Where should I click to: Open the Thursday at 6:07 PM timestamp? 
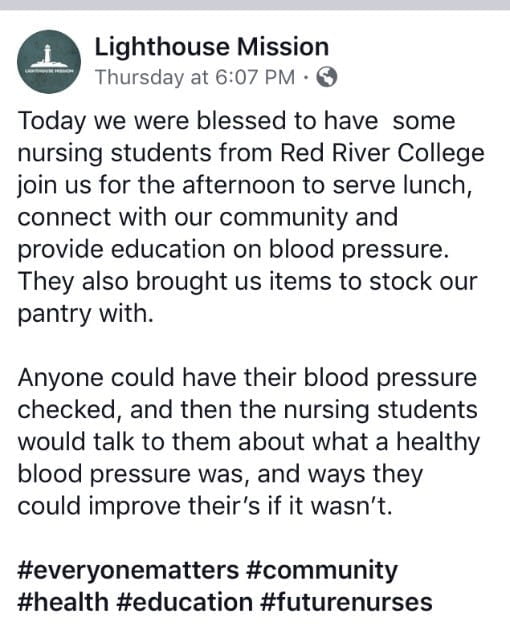(195, 77)
